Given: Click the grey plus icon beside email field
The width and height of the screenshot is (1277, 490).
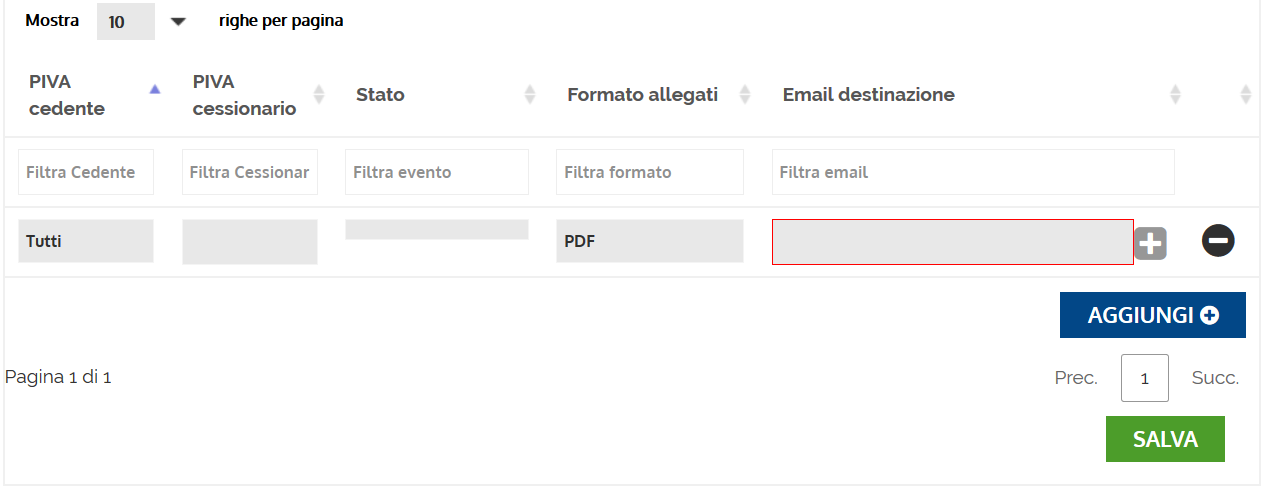Looking at the screenshot, I should (1150, 243).
